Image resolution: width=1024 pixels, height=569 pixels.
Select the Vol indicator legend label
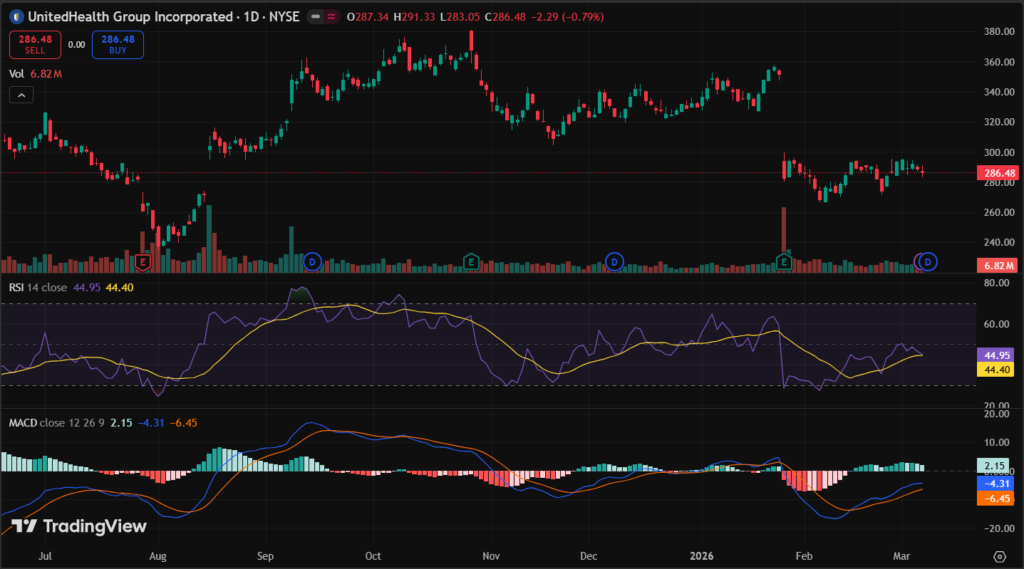[16, 73]
